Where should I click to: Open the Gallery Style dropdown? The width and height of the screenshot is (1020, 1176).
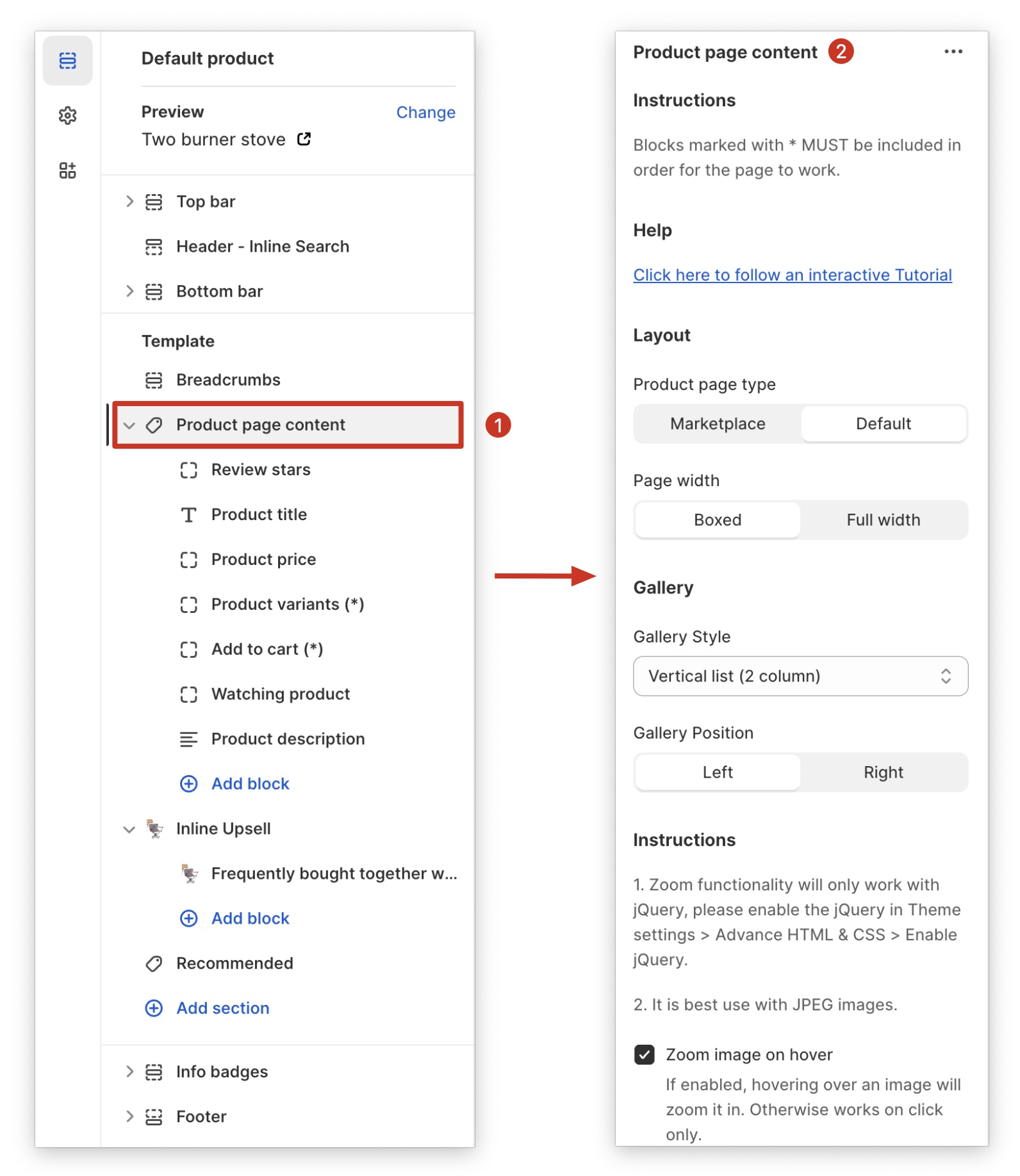point(800,676)
